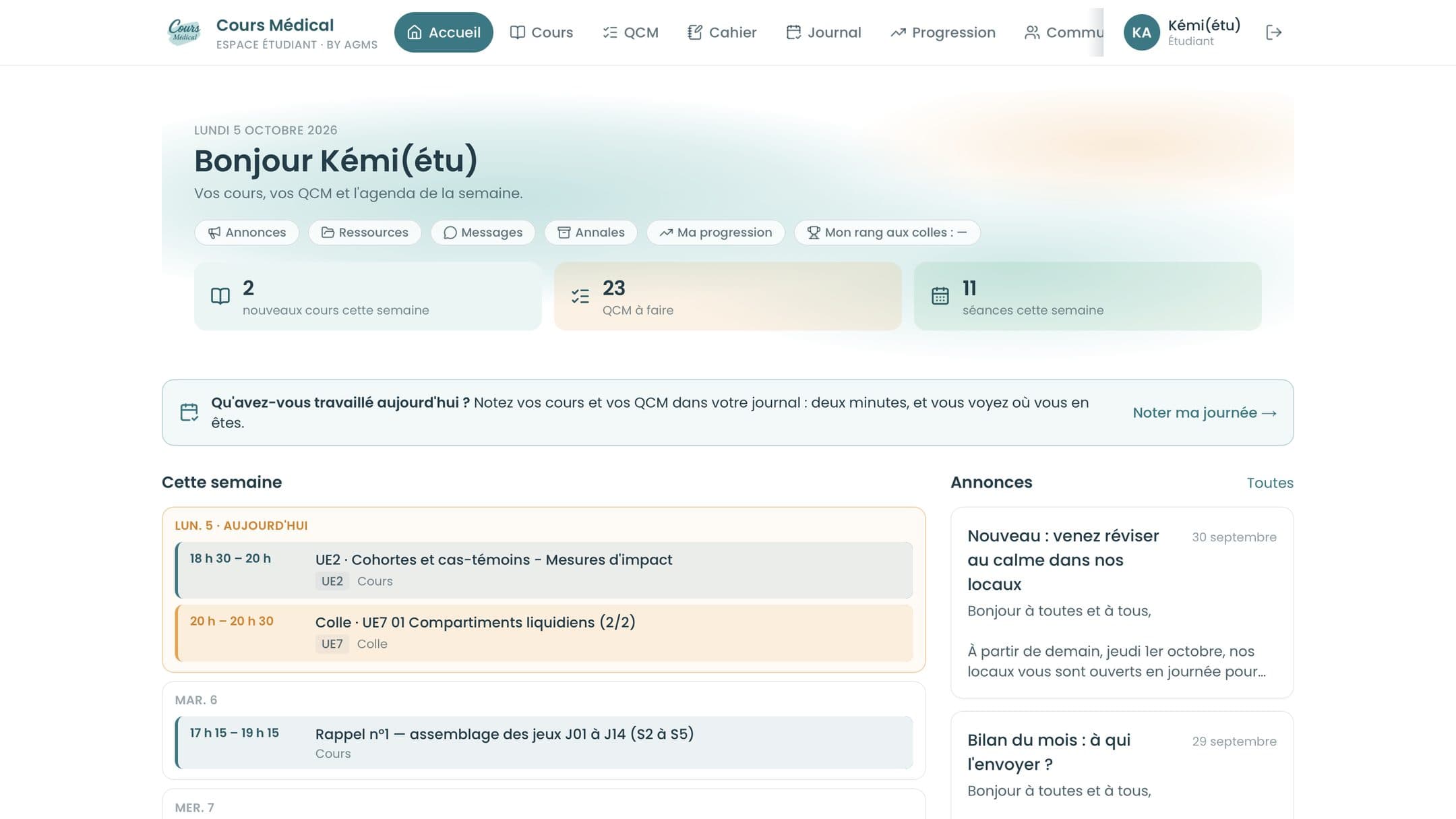Open announcement about réviser au calme

[1122, 603]
